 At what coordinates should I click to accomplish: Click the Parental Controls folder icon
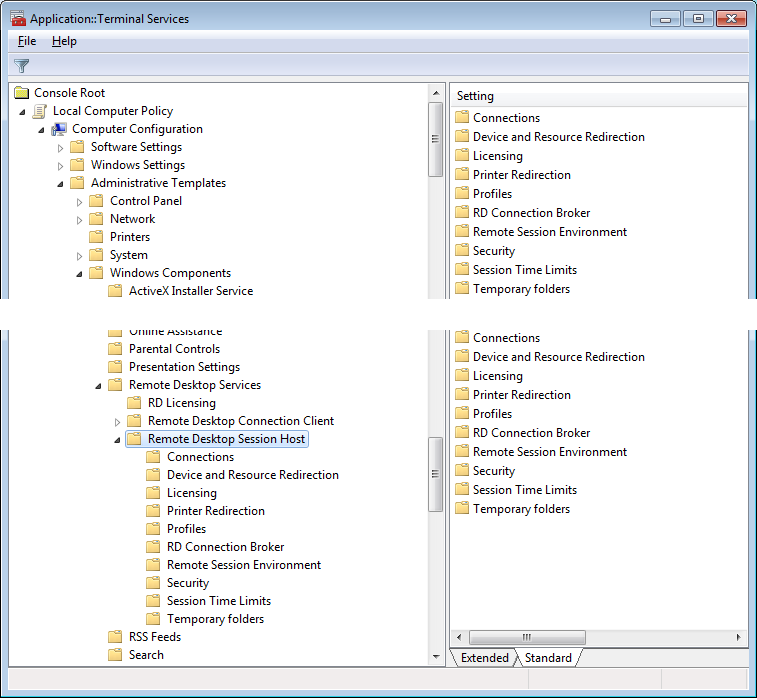(115, 349)
